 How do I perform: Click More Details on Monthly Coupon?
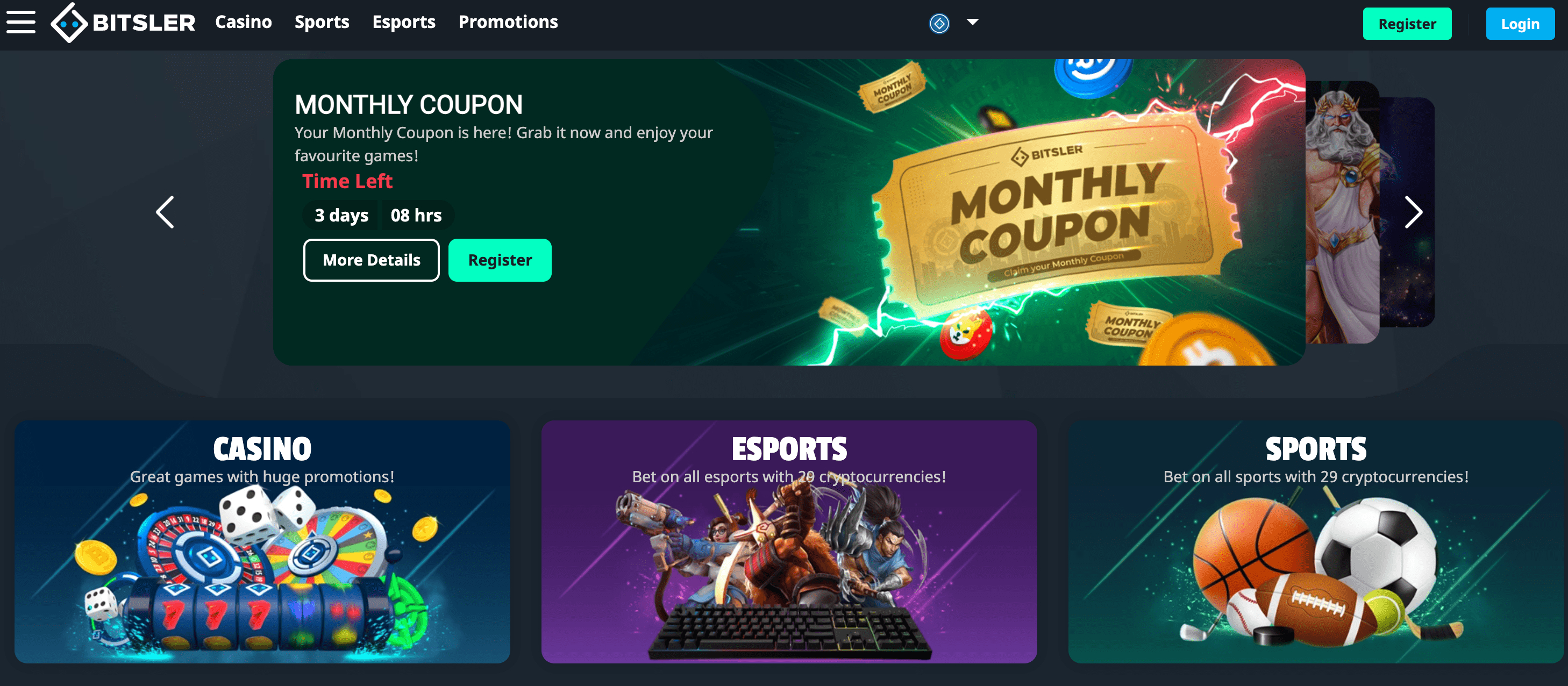click(x=372, y=260)
